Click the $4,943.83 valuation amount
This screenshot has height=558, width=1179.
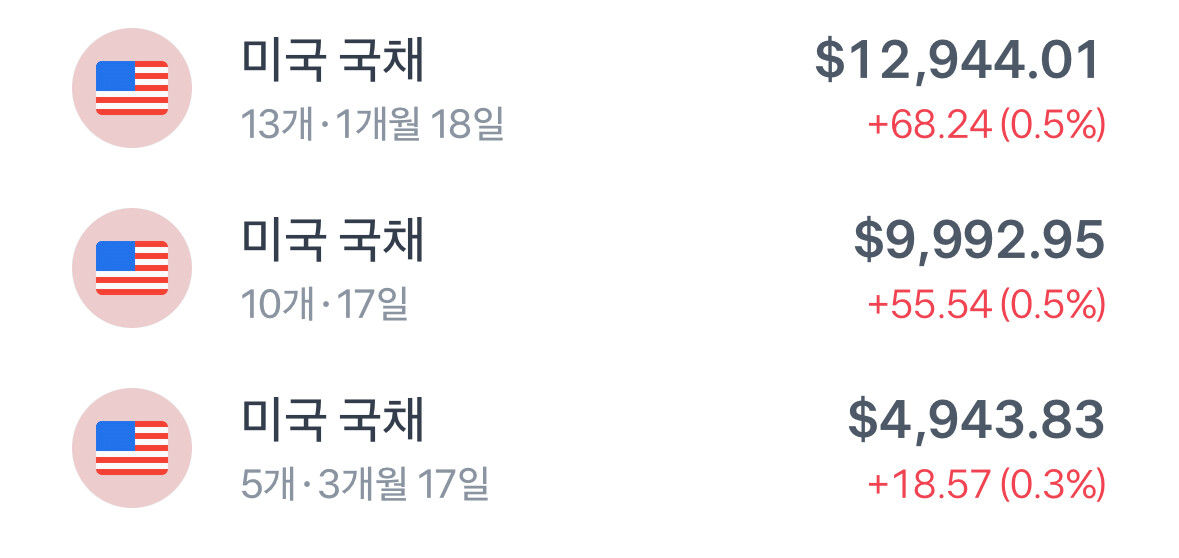pyautogui.click(x=976, y=421)
